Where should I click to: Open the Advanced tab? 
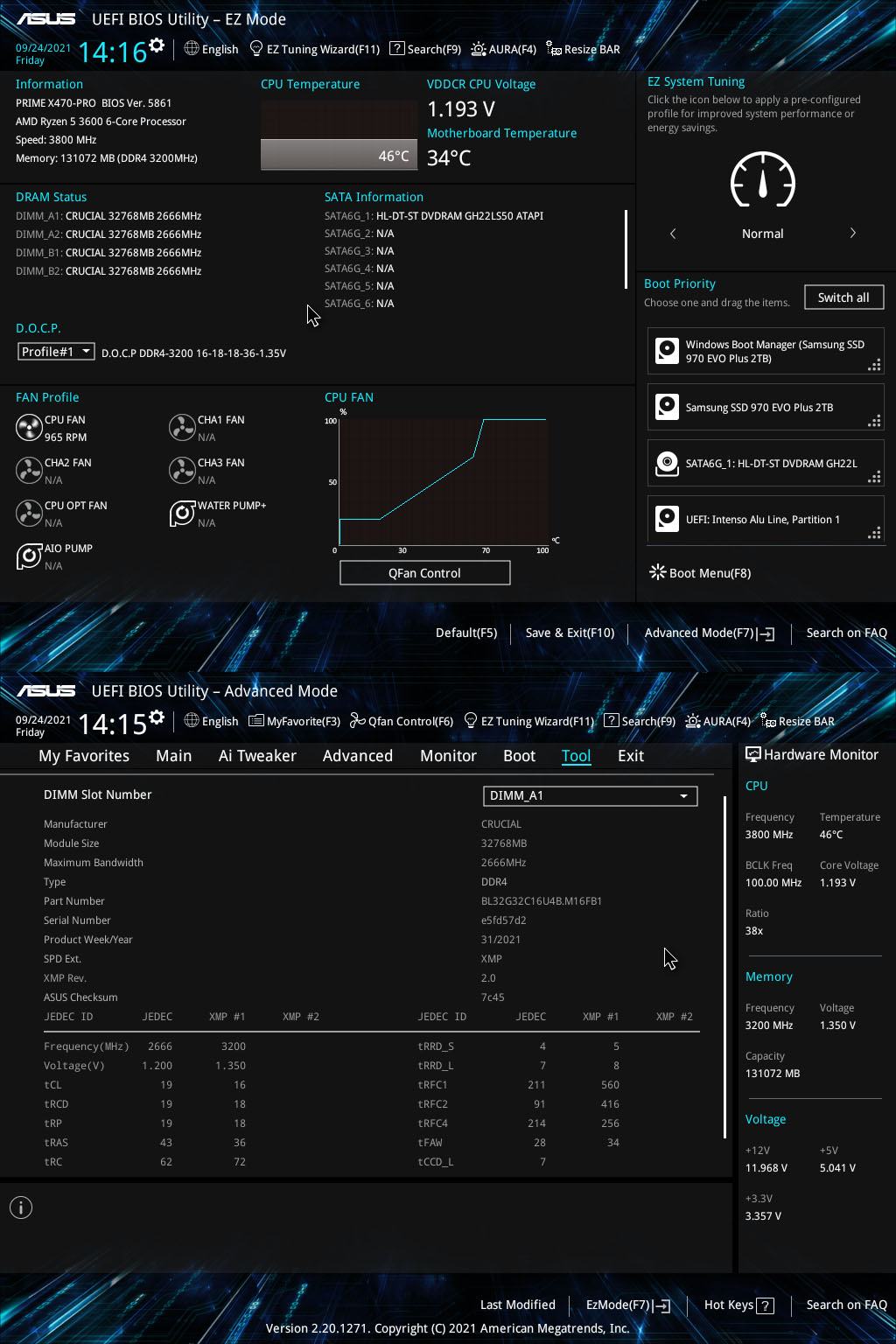(x=358, y=755)
